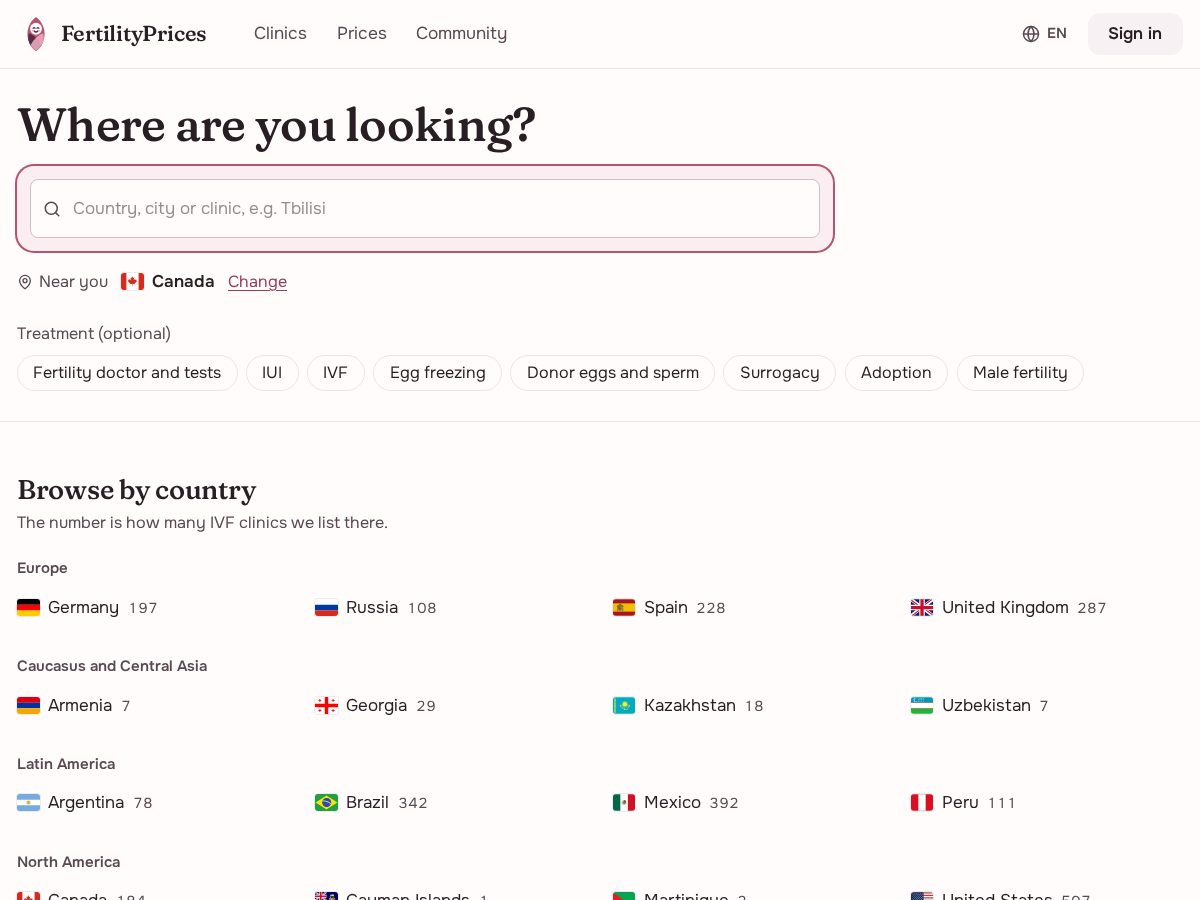Click the Canada flag next to 'Near you'

point(133,282)
